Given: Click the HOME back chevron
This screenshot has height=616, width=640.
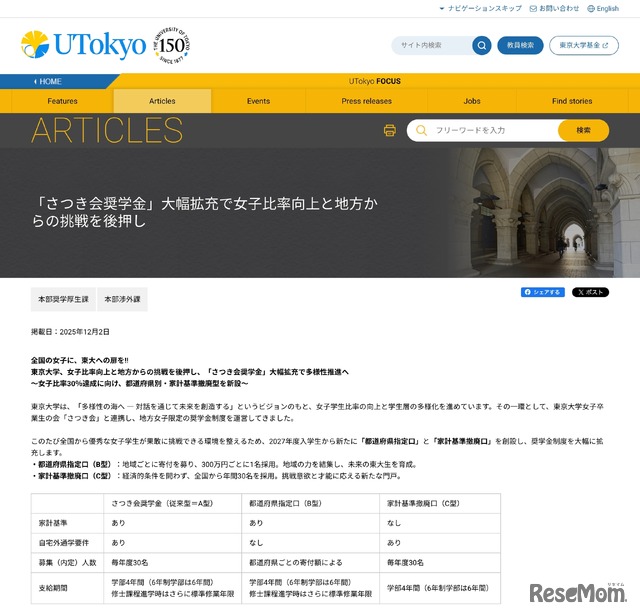Looking at the screenshot, I should [36, 82].
